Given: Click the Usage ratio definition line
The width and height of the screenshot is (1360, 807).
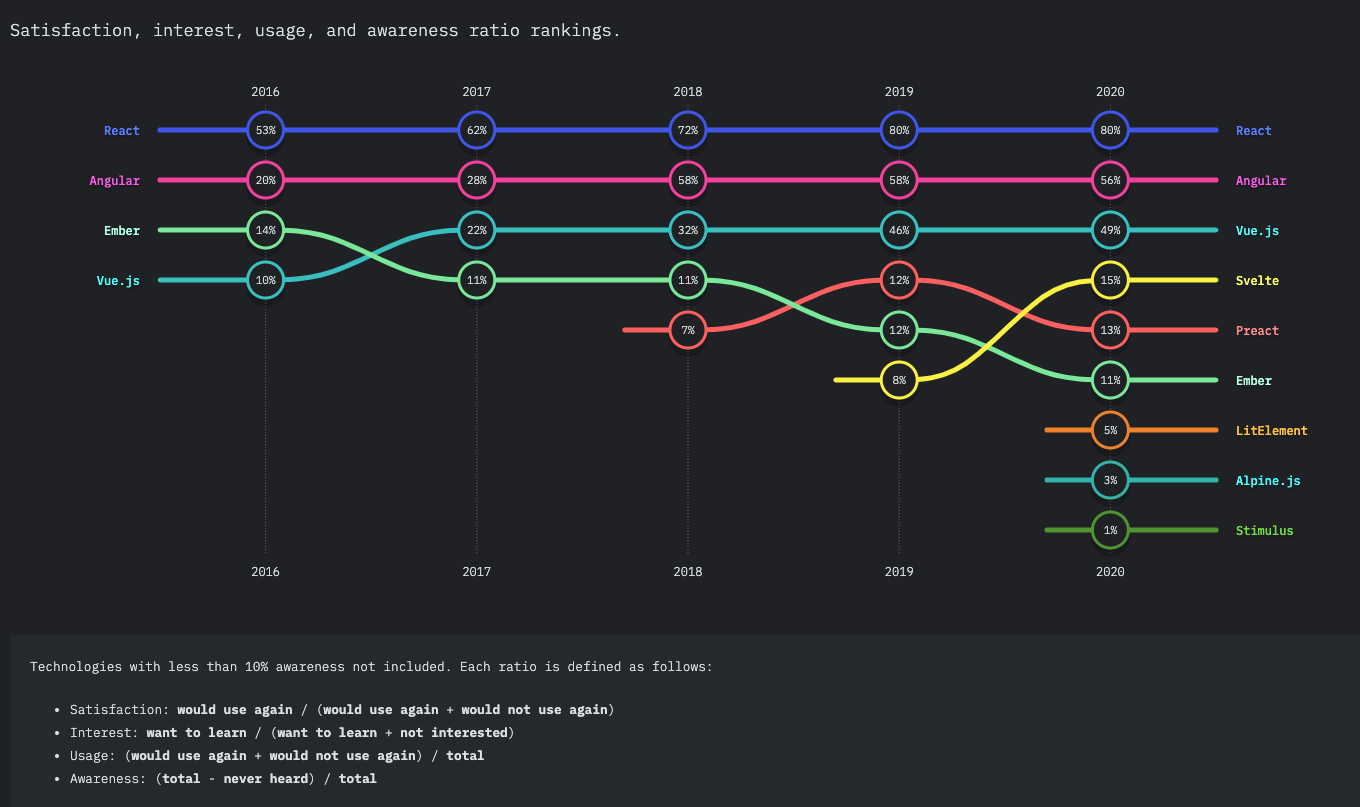Looking at the screenshot, I should click(x=277, y=756).
